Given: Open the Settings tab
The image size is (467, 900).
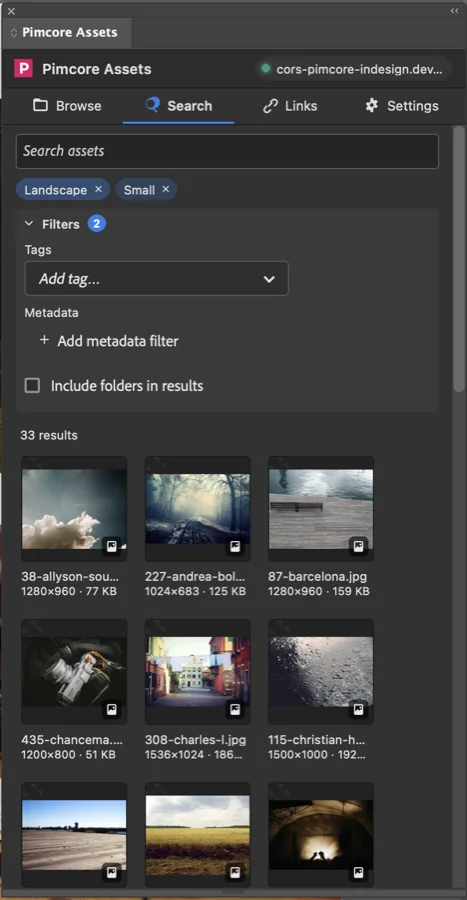Looking at the screenshot, I should [x=402, y=106].
